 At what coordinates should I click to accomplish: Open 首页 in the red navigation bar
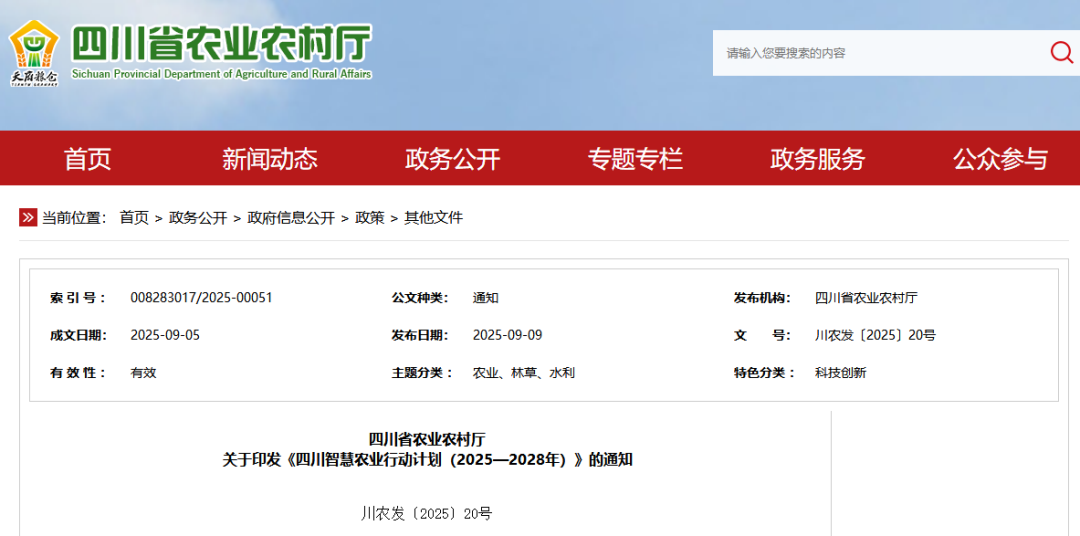pos(88,159)
